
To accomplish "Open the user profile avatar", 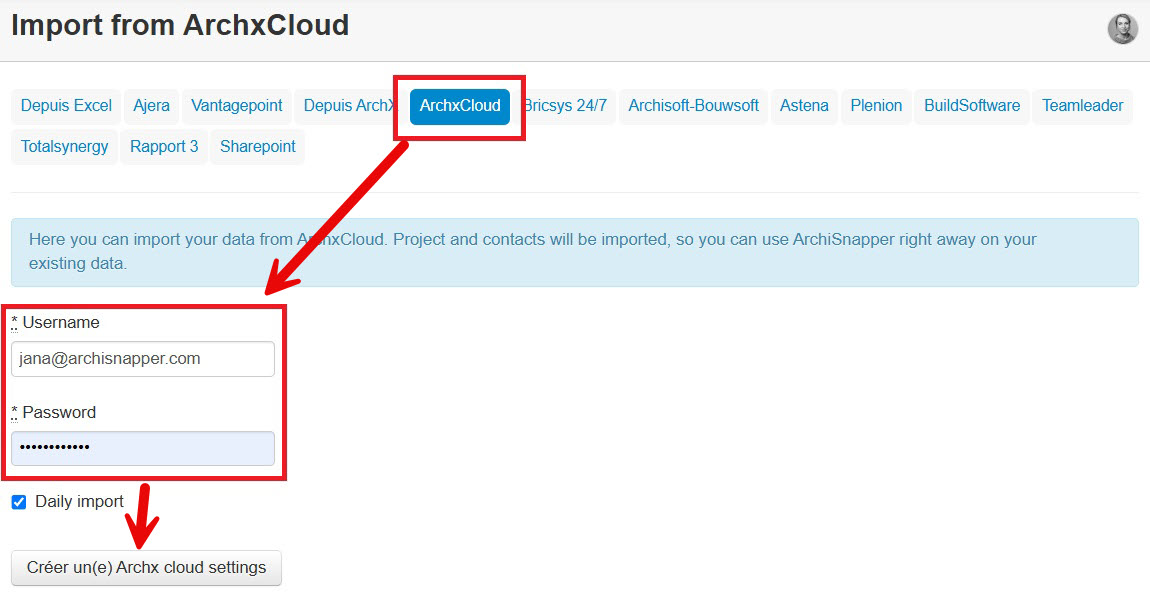I will pos(1122,29).
